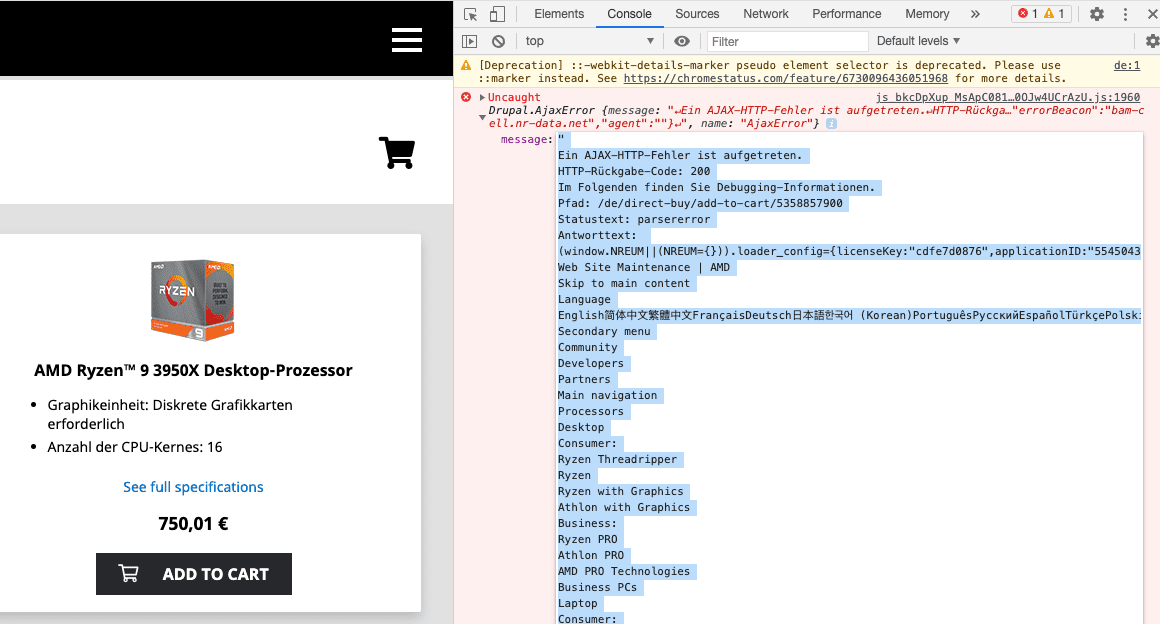Select the message property key
The height and width of the screenshot is (624, 1160).
(x=525, y=139)
